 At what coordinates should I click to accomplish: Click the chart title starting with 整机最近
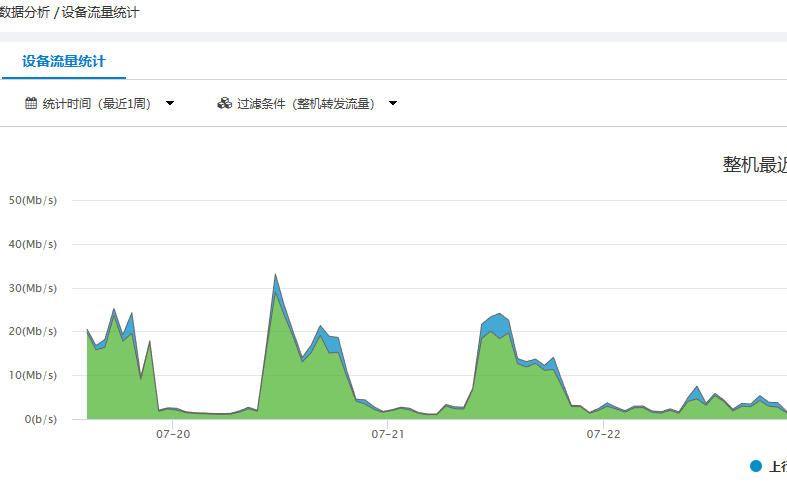pos(754,165)
